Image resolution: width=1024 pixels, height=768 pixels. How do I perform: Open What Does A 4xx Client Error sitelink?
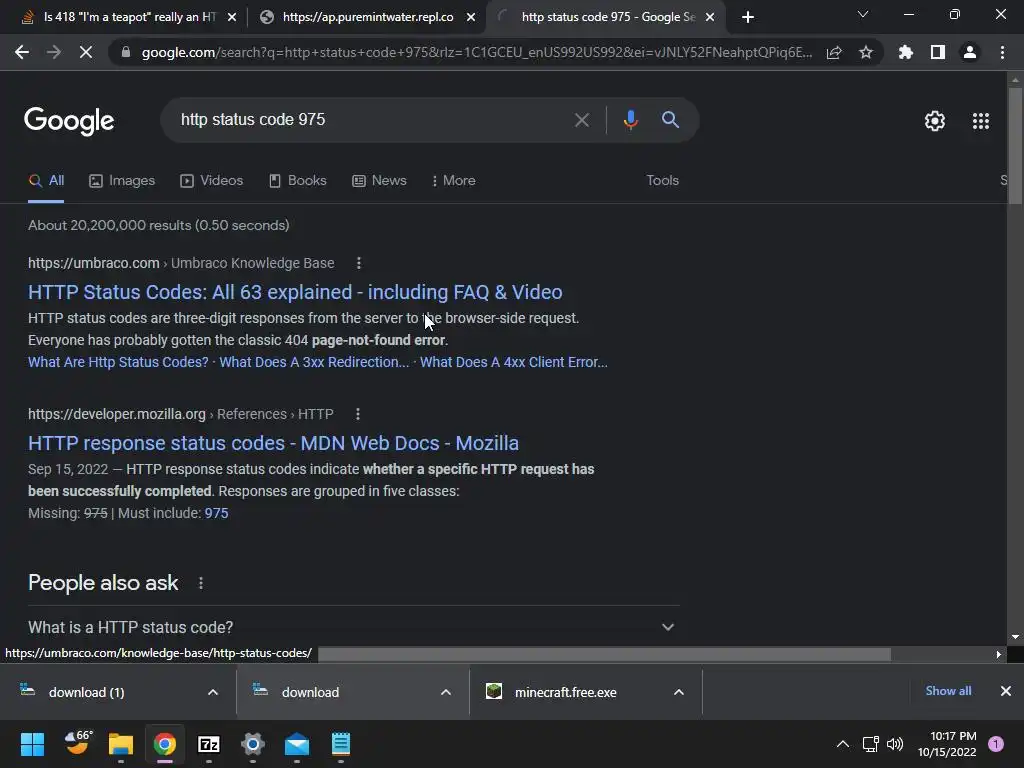point(513,362)
